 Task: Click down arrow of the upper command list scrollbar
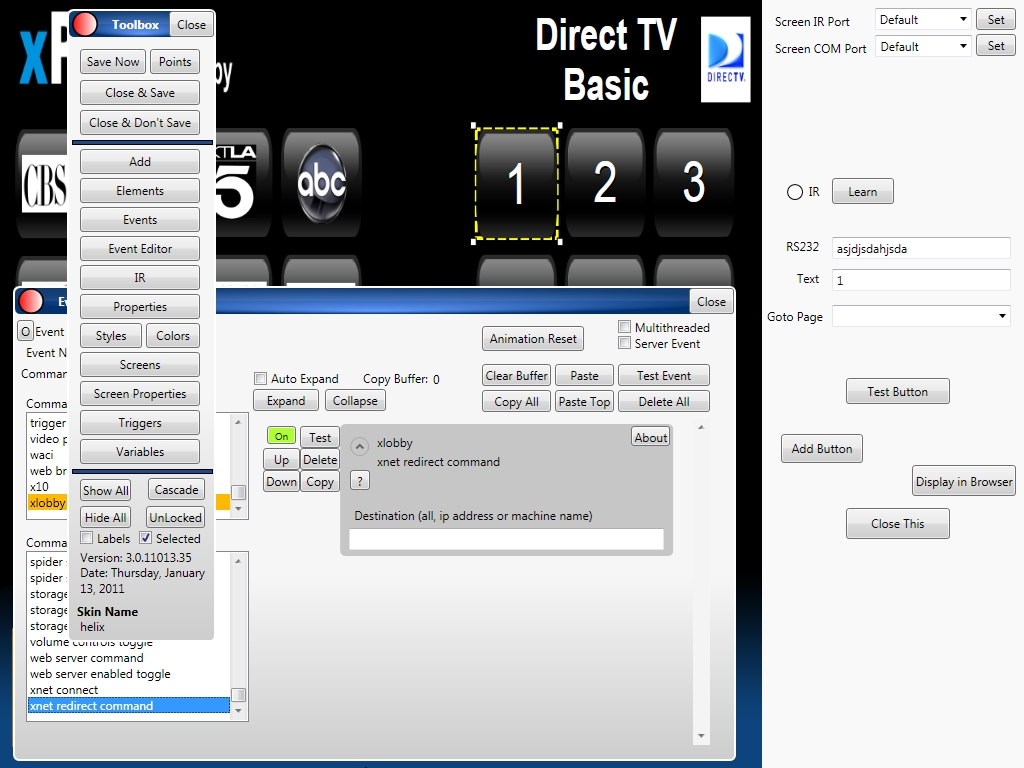[238, 508]
